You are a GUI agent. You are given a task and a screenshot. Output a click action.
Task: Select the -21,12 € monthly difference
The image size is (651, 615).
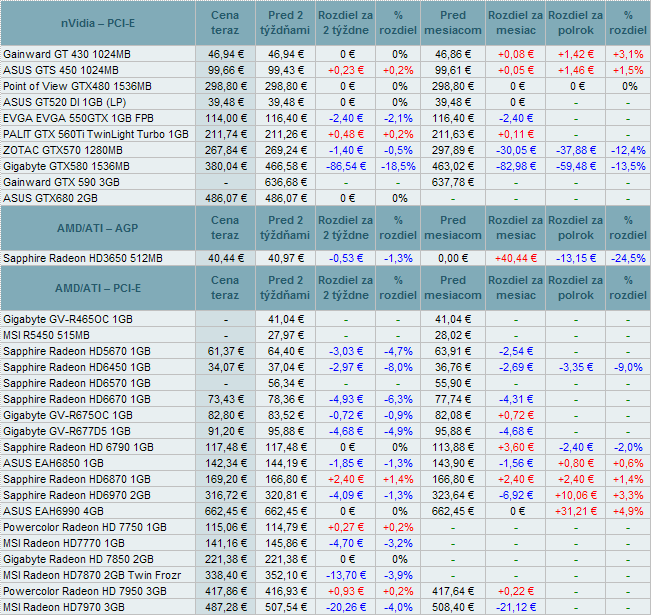(516, 607)
